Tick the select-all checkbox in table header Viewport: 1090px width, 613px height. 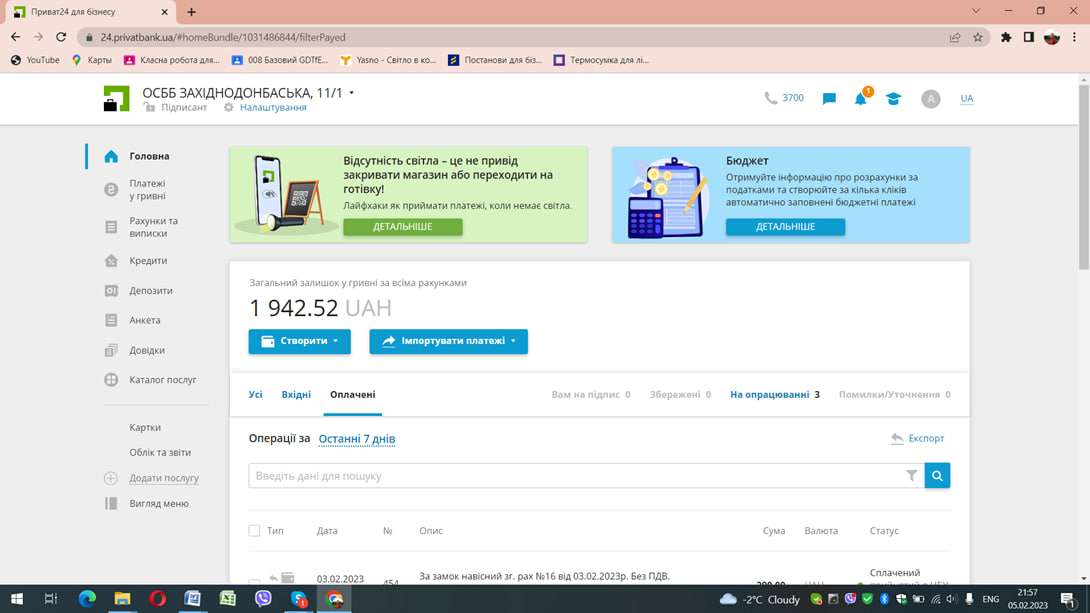point(254,531)
